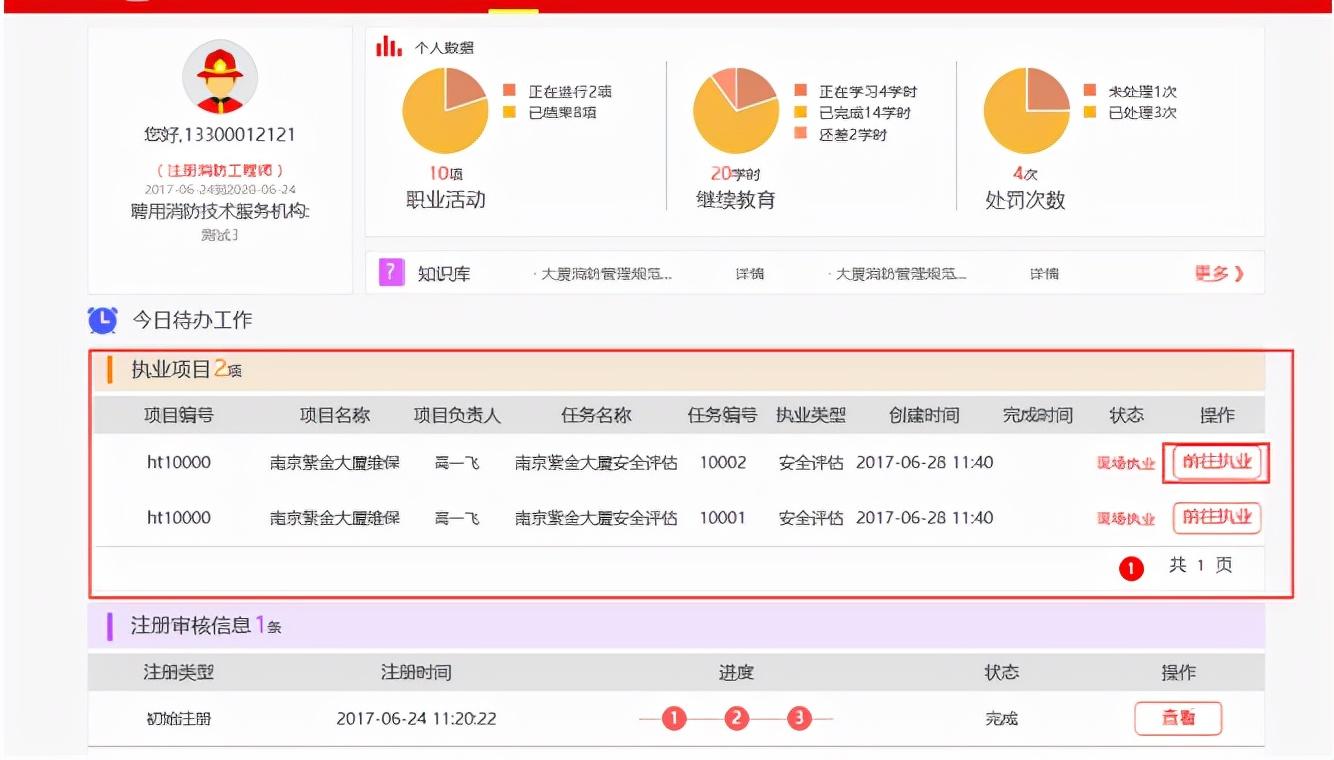This screenshot has width=1334, height=760.
Task: Click the purple question mark 知识库 icon
Action: click(x=392, y=272)
